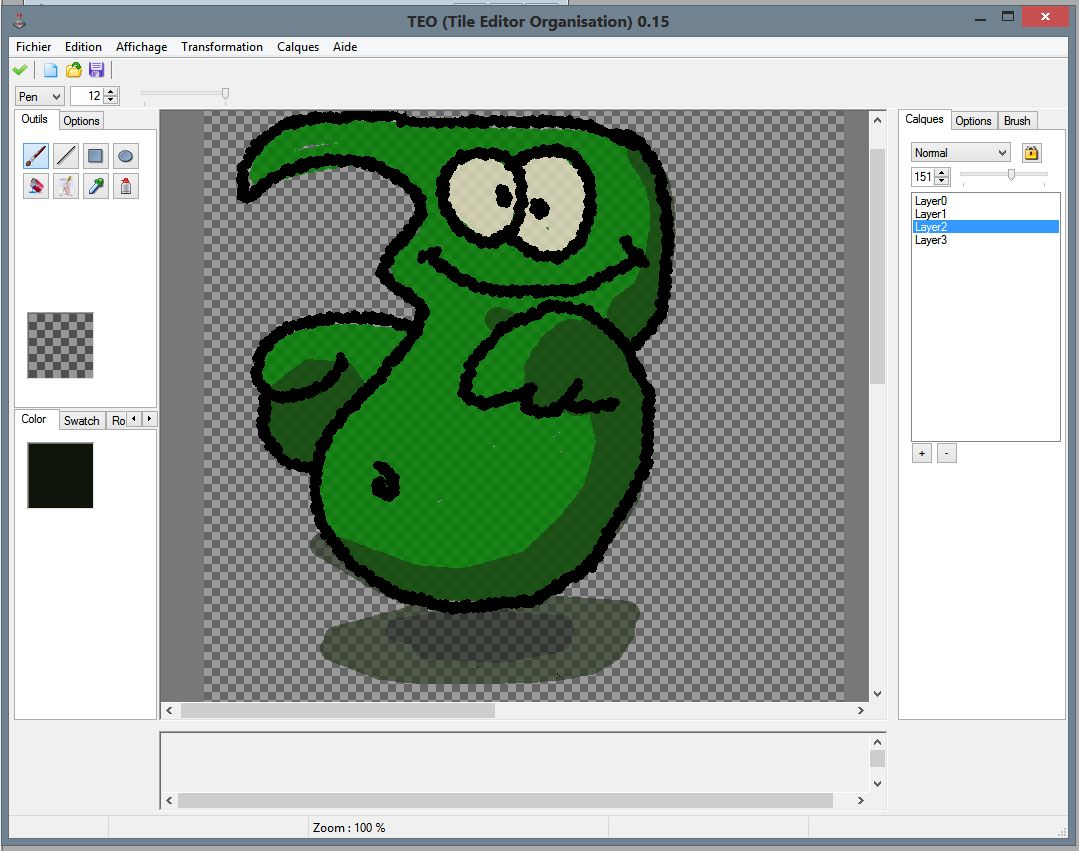Click the checkered tool preview thumbnail
This screenshot has width=1079, height=851.
tap(60, 345)
